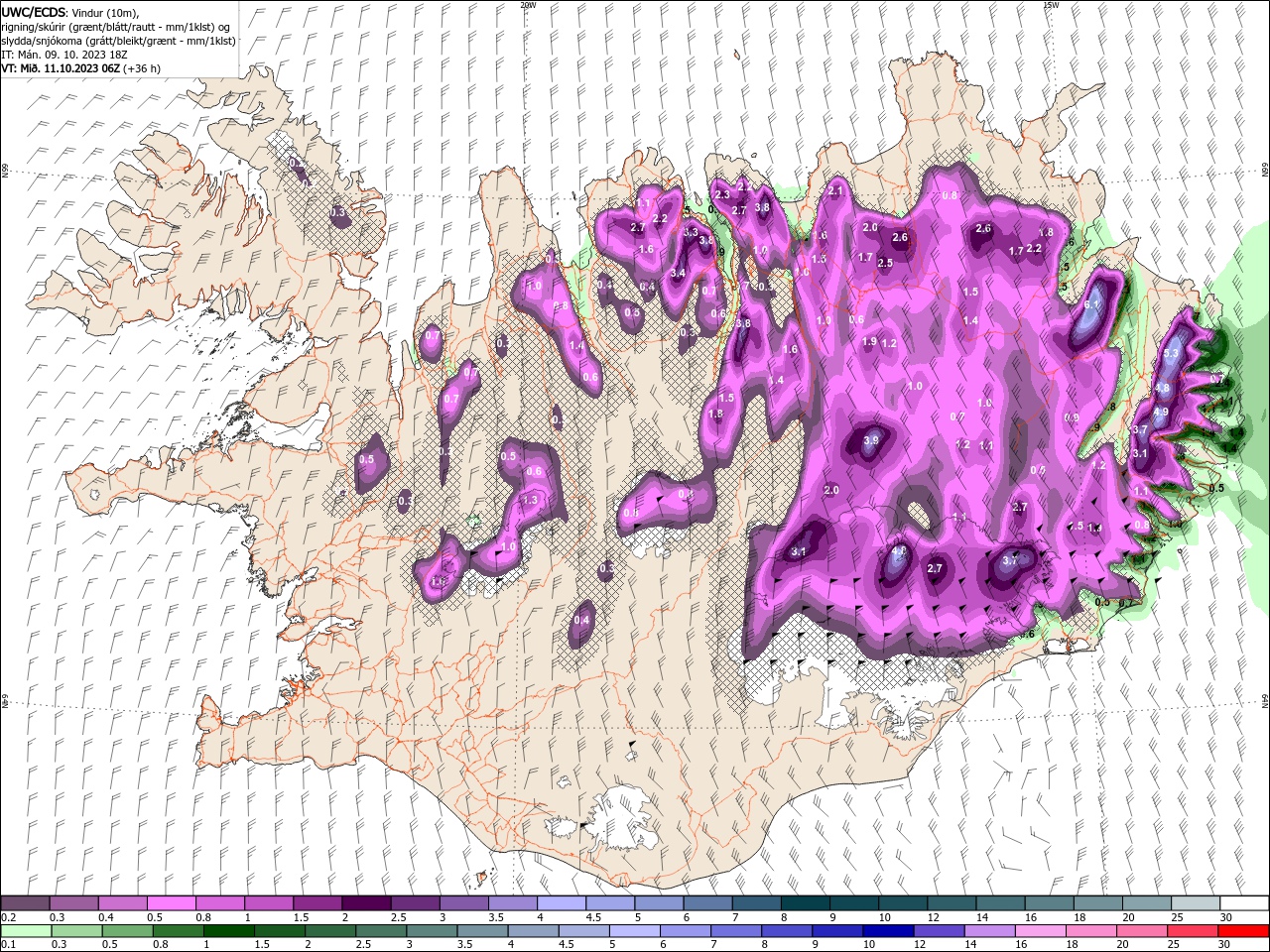Click the 'VT: Mið. 11.10.2023 06Z' valid time
Screen dimensions: 1270x952
tap(61, 68)
